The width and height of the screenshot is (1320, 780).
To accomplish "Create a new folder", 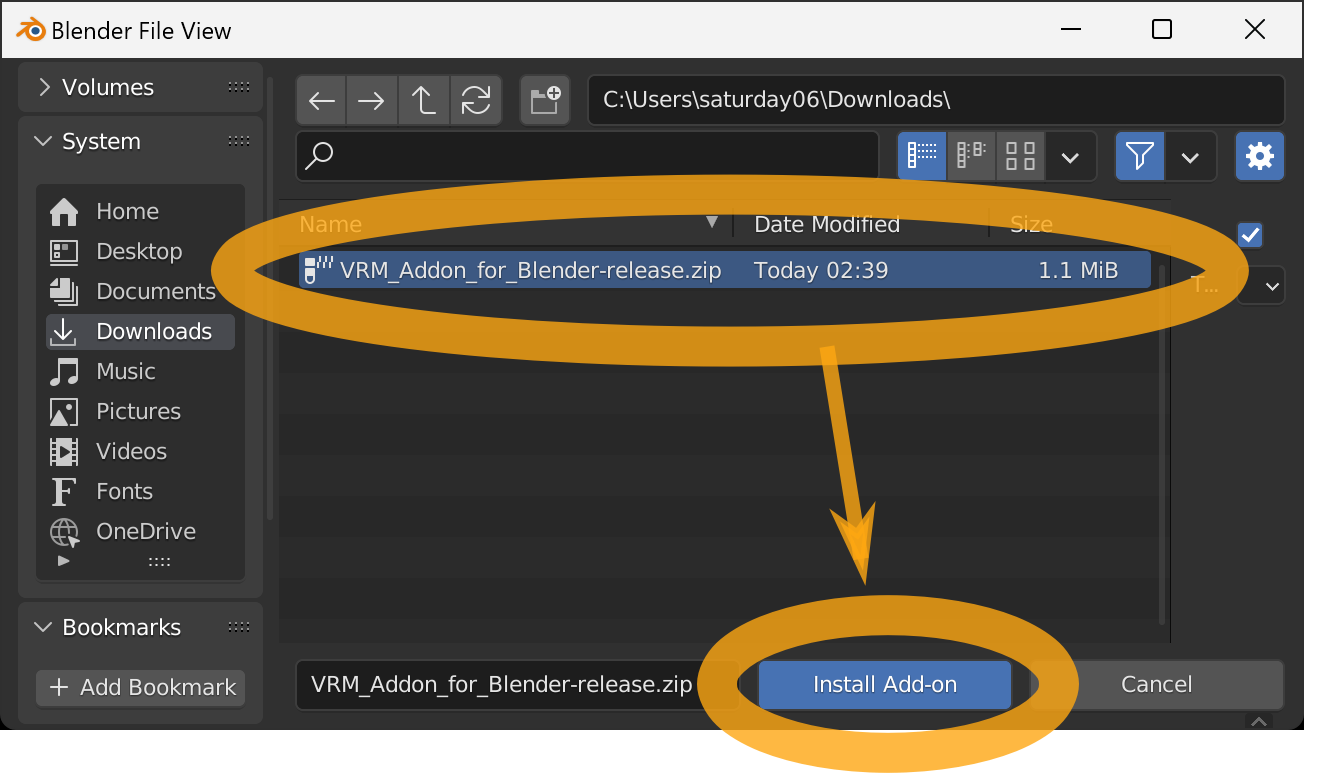I will (545, 100).
